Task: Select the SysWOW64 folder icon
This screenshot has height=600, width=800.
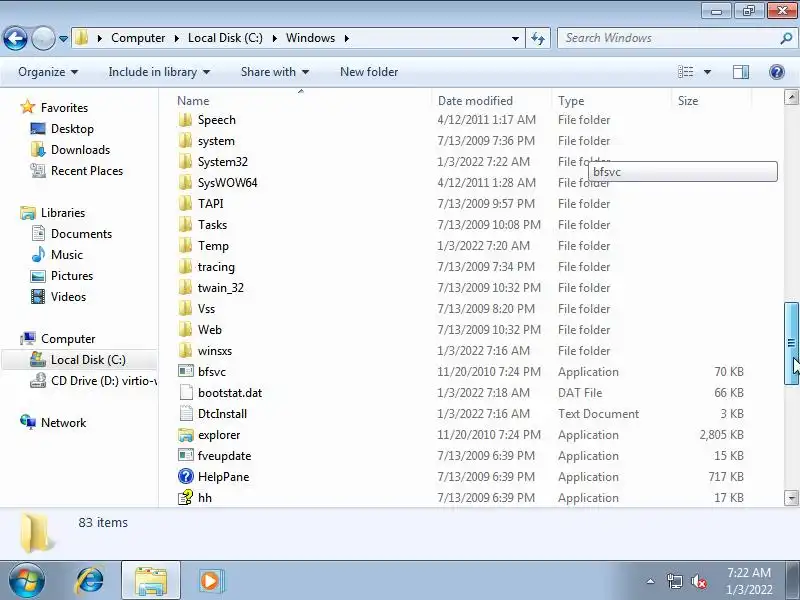Action: [x=186, y=183]
